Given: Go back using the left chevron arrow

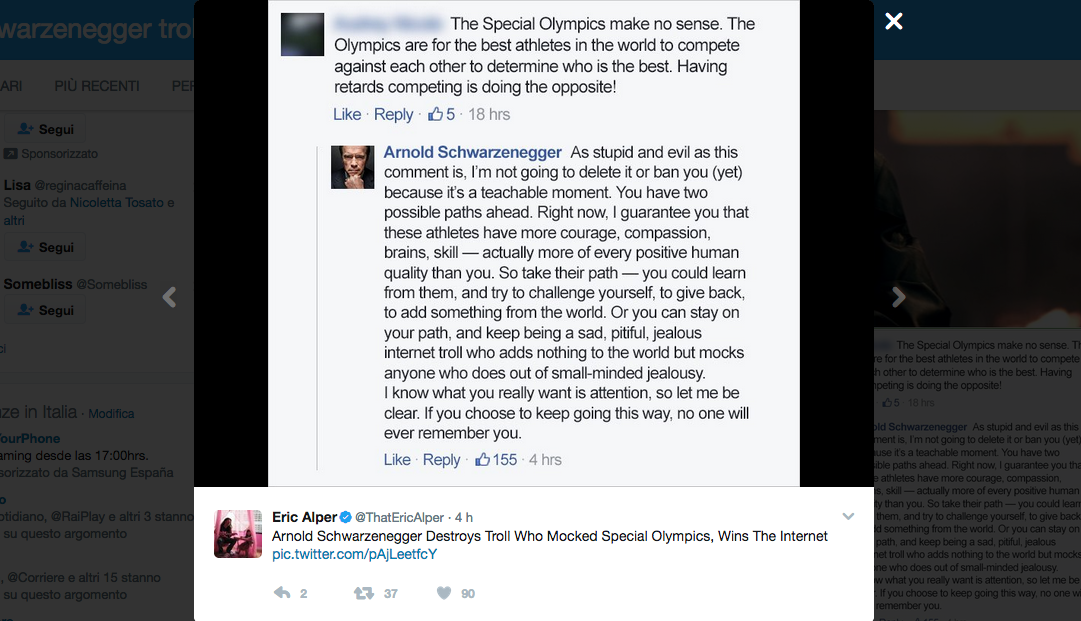Looking at the screenshot, I should (x=170, y=297).
